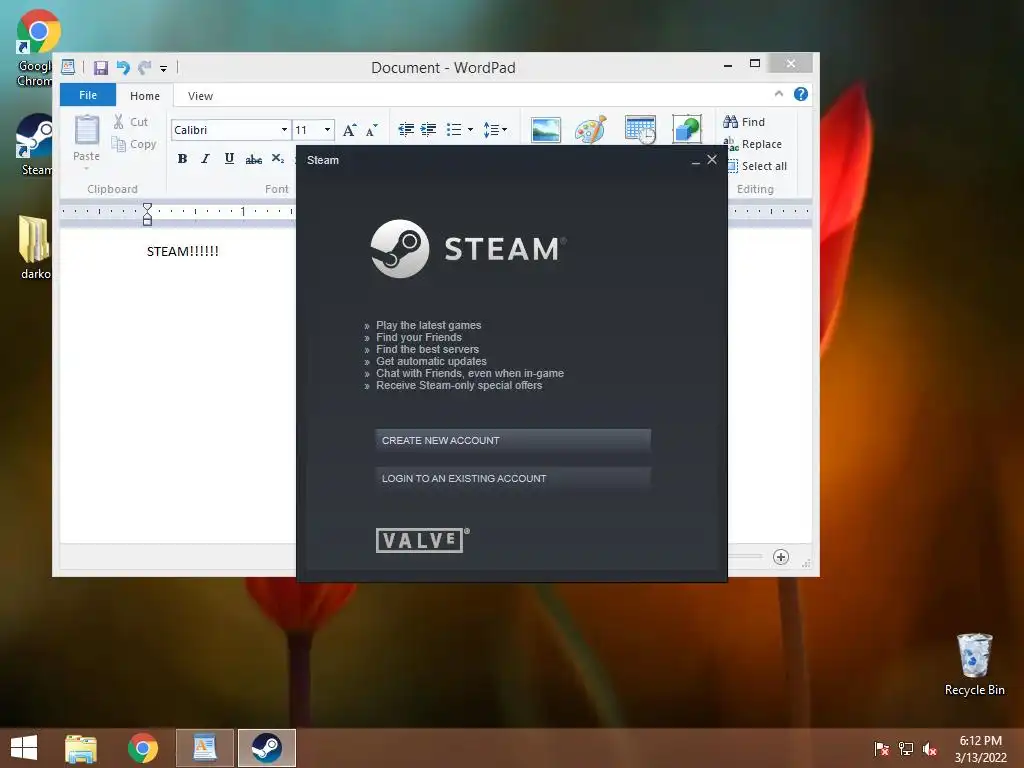Click the Redo arrow in WordPad
The image size is (1024, 768).
tap(144, 67)
